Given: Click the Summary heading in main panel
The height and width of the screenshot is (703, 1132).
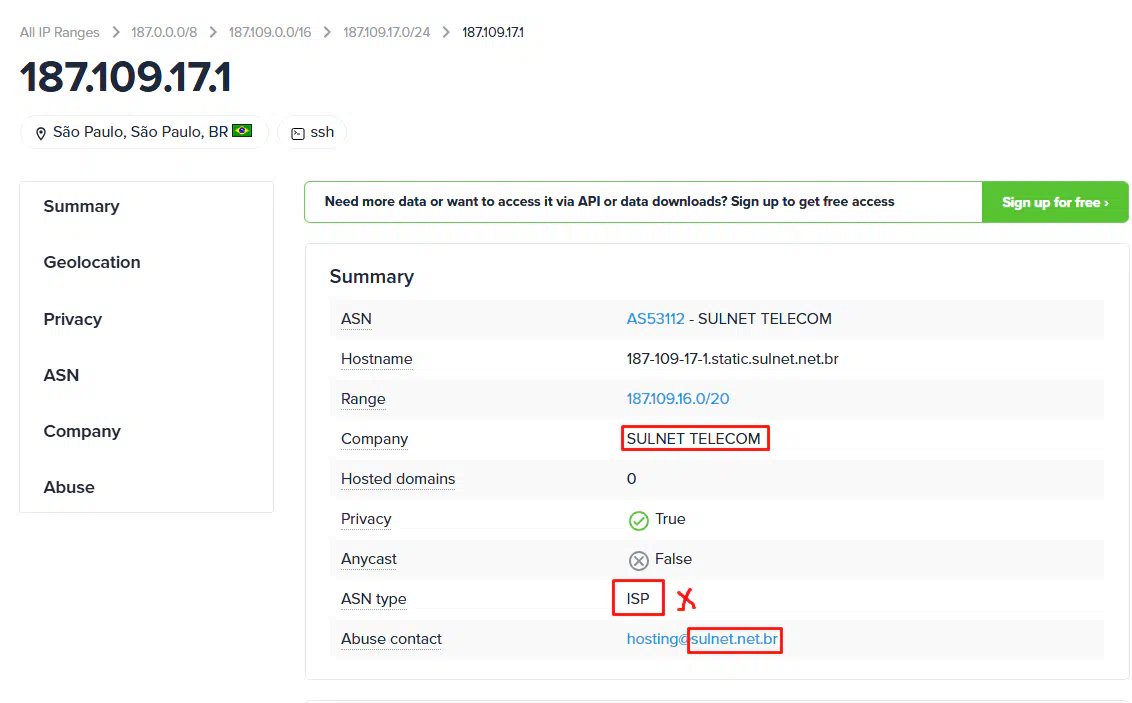Looking at the screenshot, I should (372, 277).
